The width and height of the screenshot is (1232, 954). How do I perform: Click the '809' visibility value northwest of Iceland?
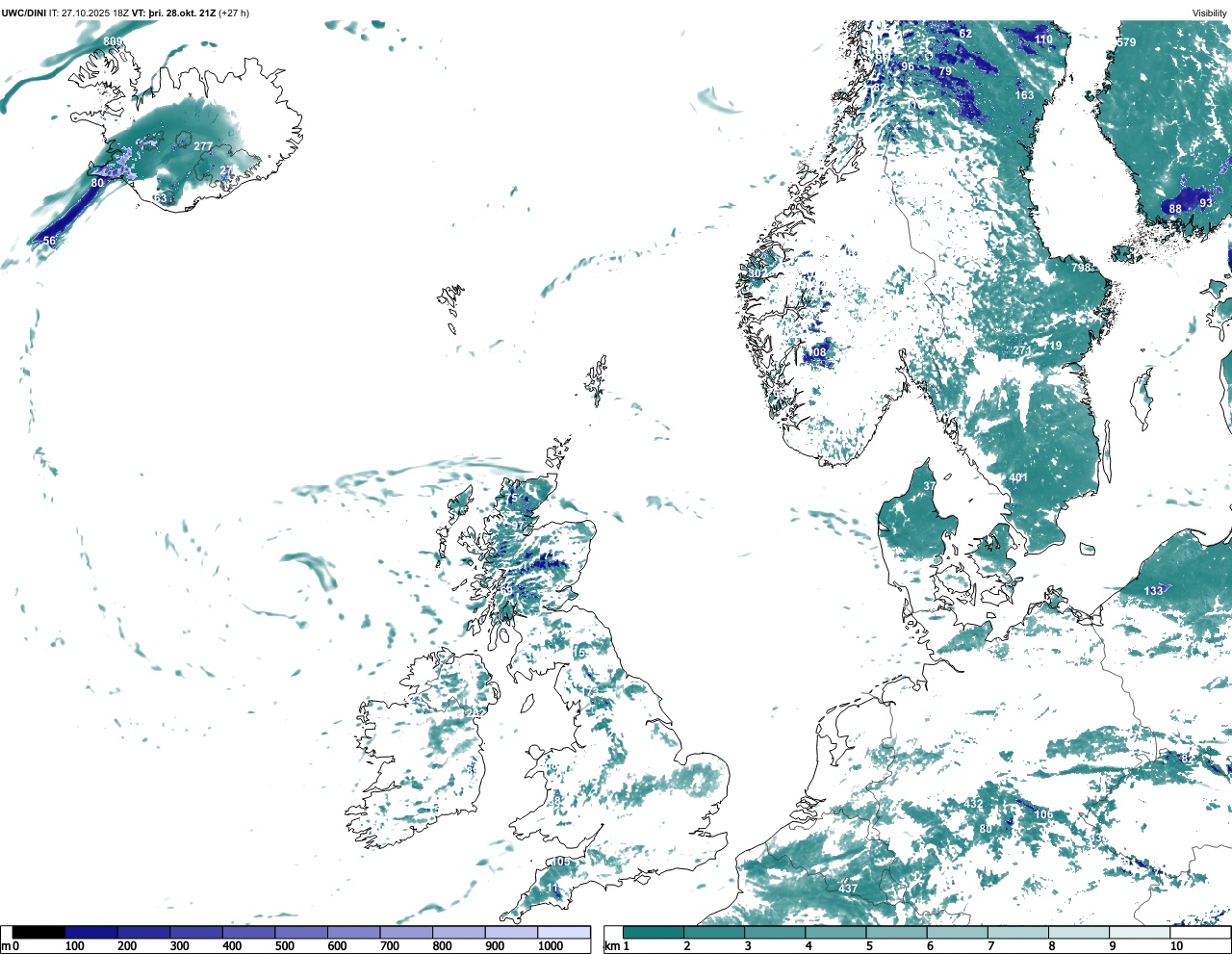pyautogui.click(x=113, y=41)
